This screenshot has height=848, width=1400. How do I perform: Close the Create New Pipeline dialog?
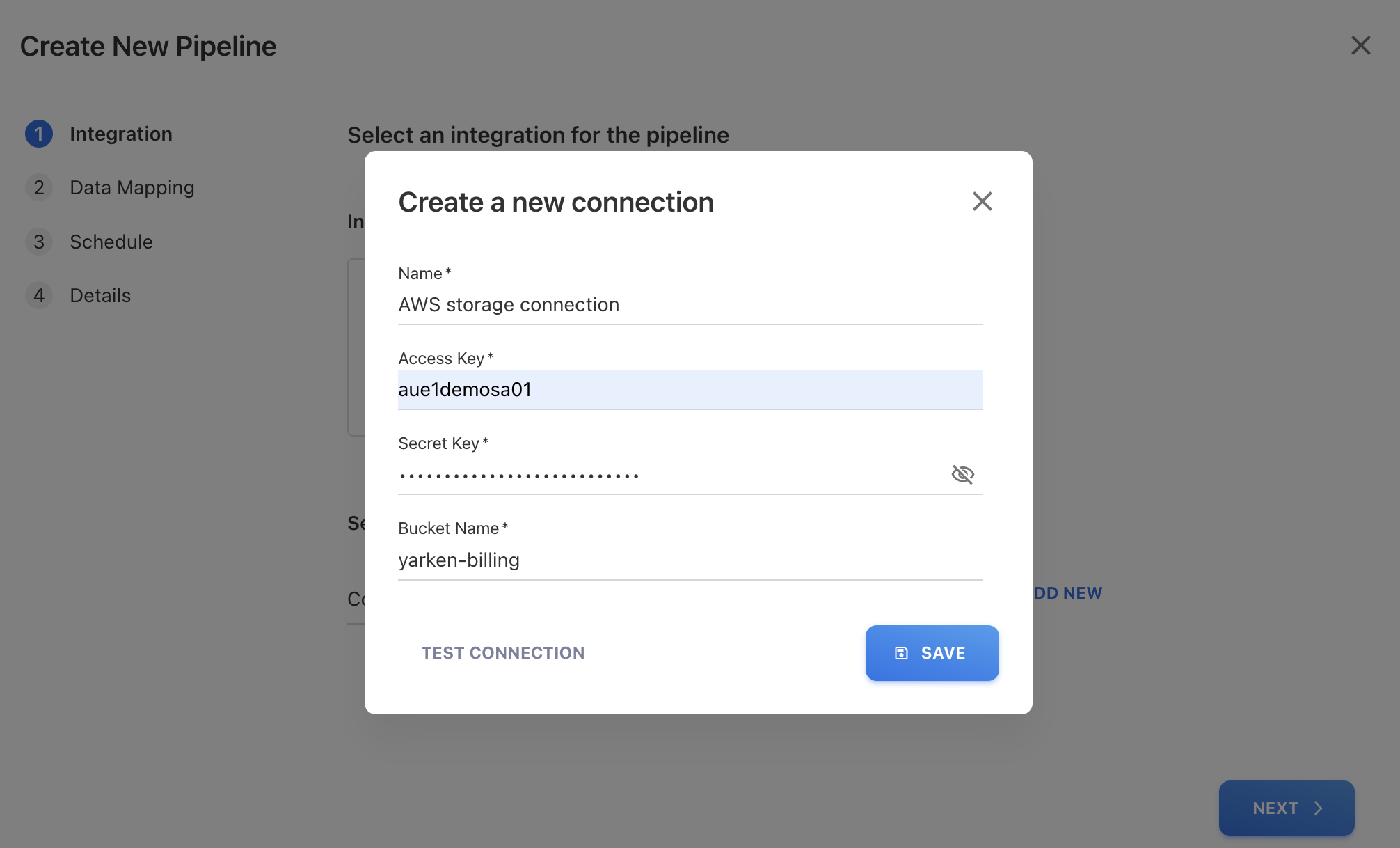pos(1360,46)
